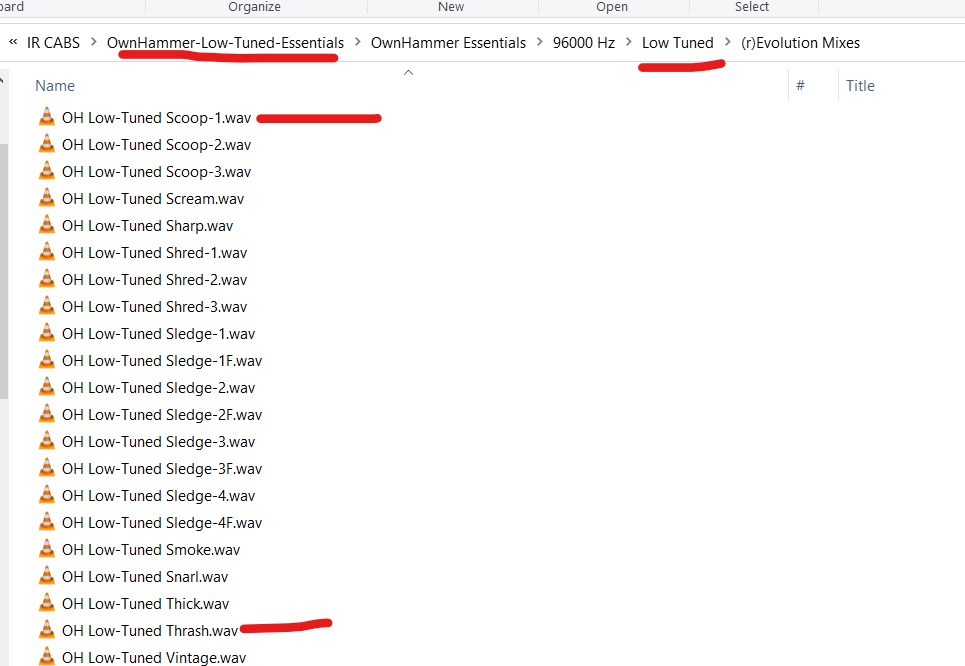Select file OH Low-Tuned Shred-2.wav
Screen dimensions: 965x666
tap(154, 280)
